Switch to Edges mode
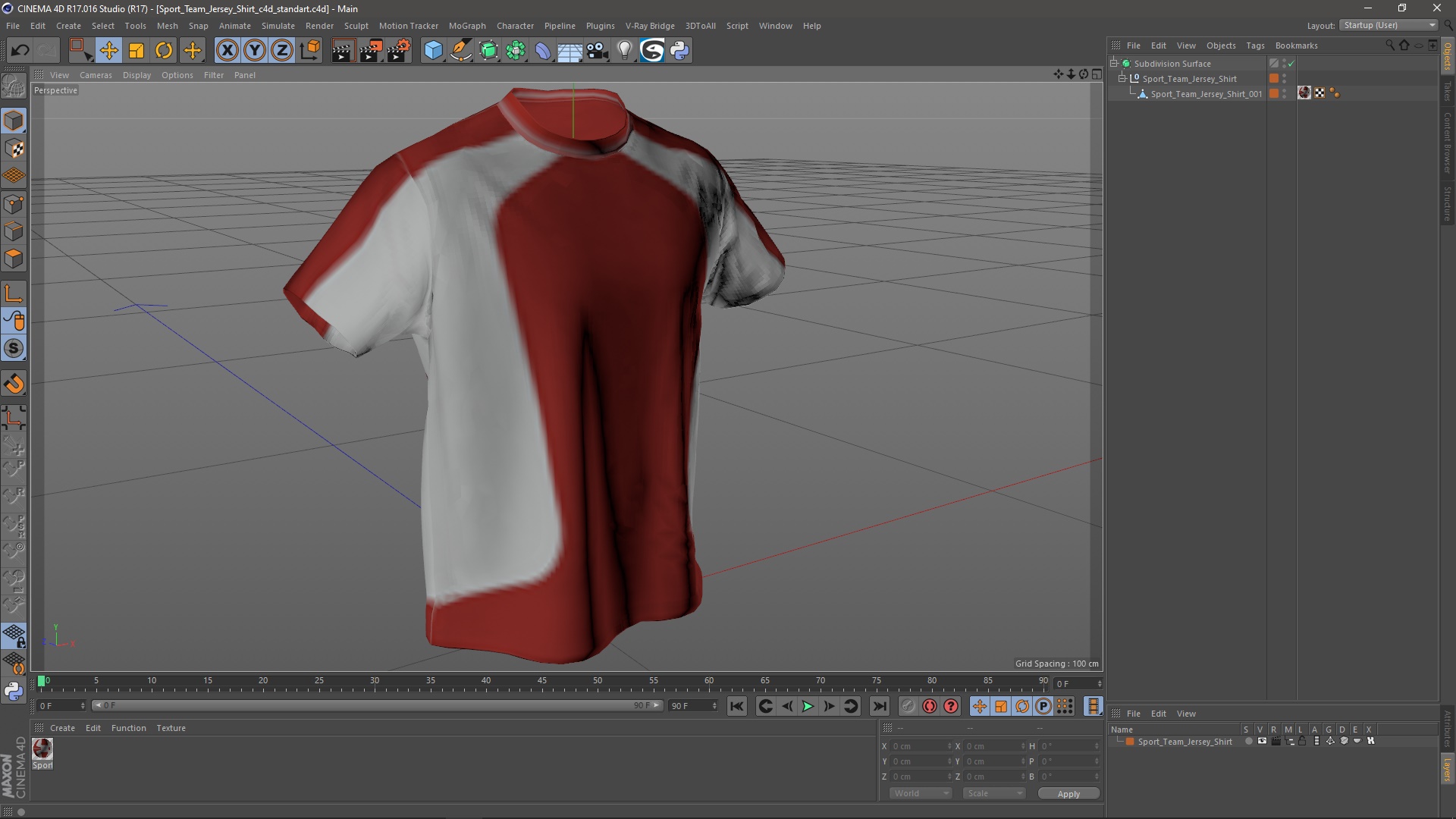The height and width of the screenshot is (819, 1456). 14,231
